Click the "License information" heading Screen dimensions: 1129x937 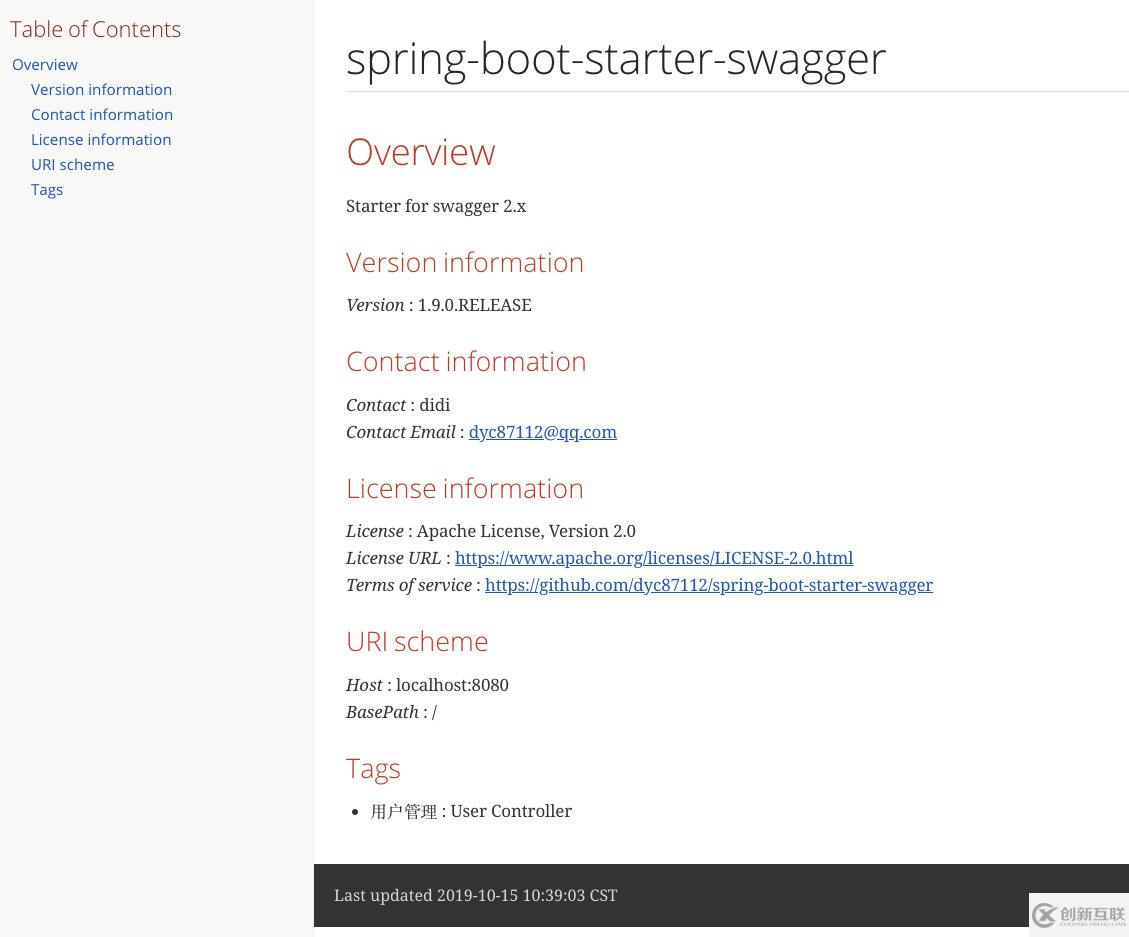465,488
